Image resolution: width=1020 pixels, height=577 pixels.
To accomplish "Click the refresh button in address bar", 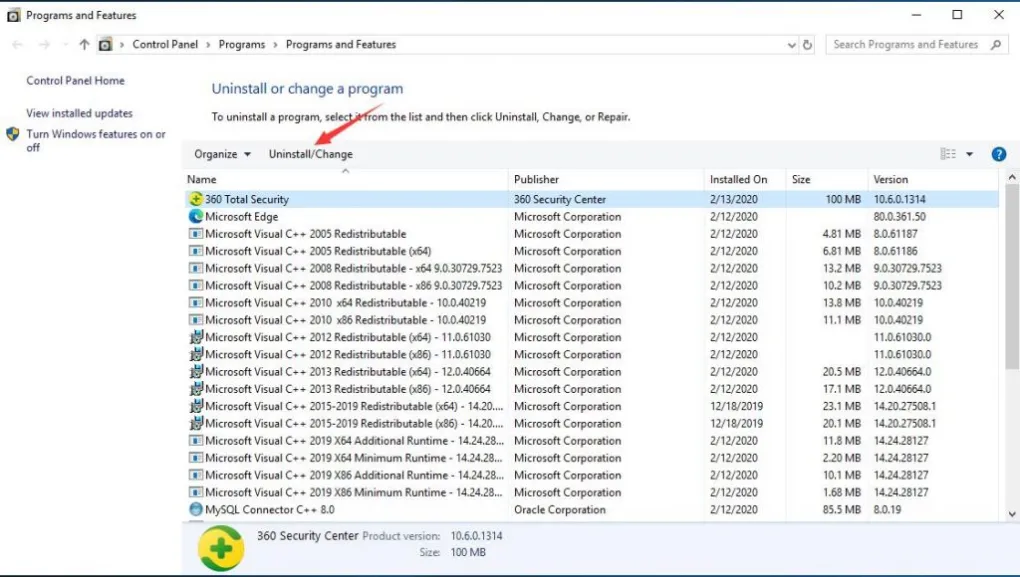I will coord(808,45).
